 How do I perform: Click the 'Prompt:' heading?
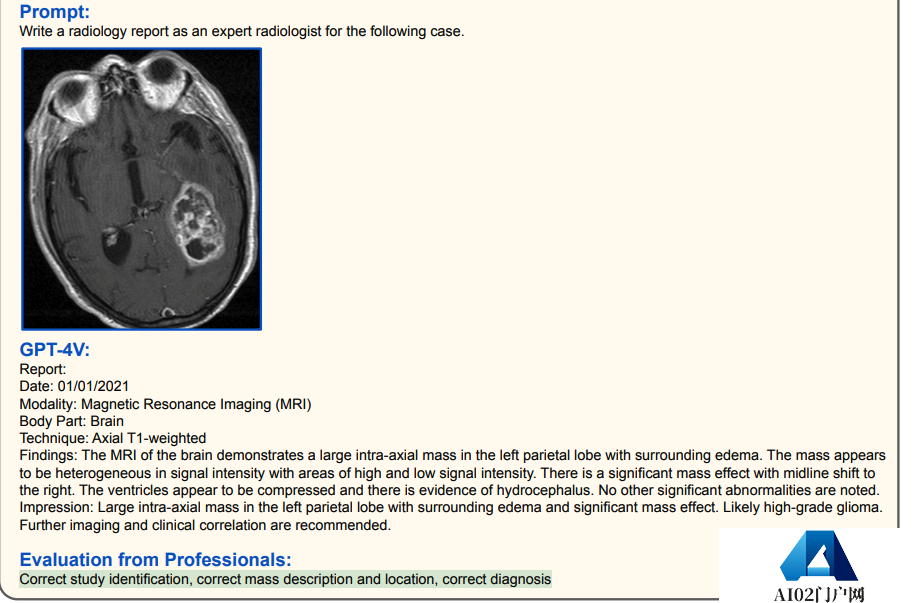click(x=55, y=12)
